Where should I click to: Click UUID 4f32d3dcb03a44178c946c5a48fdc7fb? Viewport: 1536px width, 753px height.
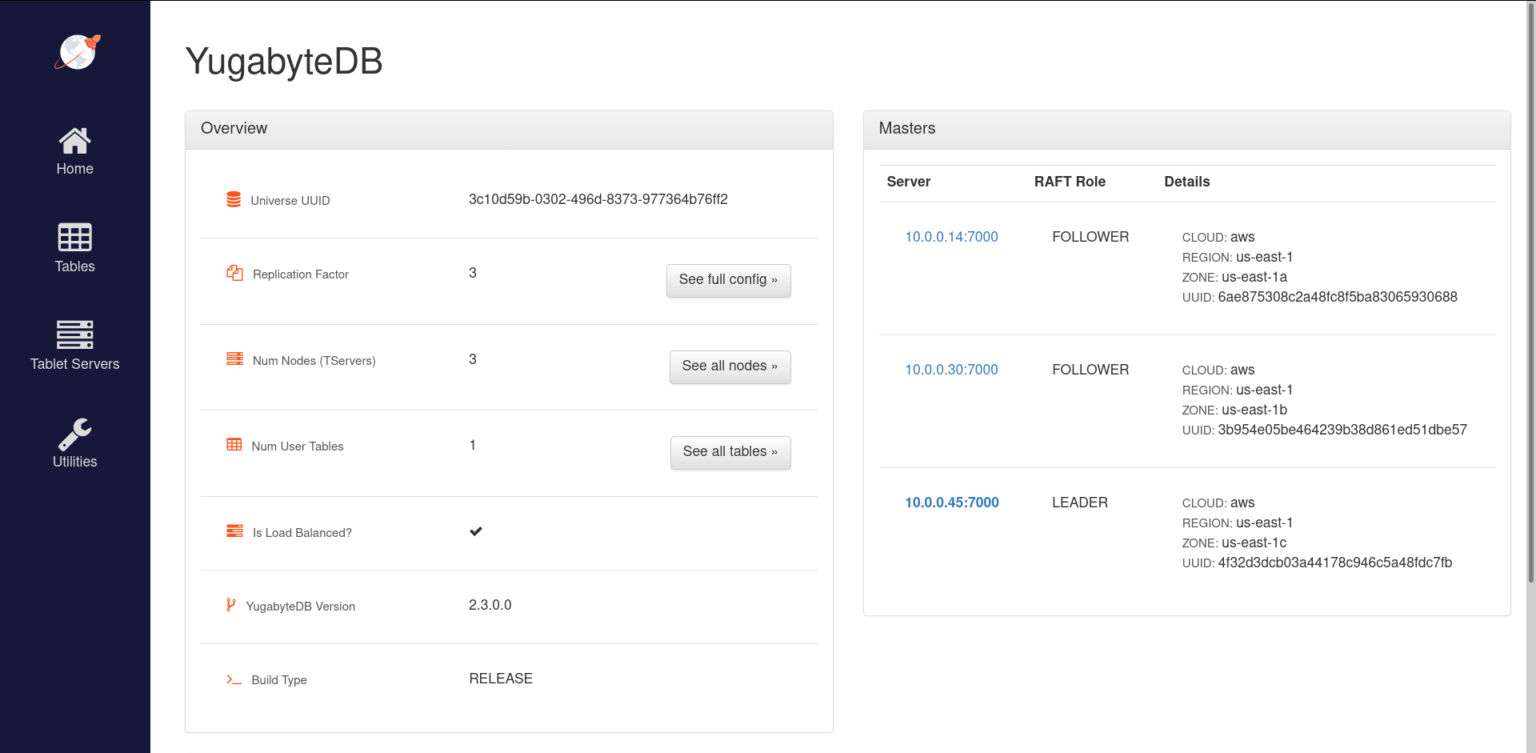(x=1317, y=562)
